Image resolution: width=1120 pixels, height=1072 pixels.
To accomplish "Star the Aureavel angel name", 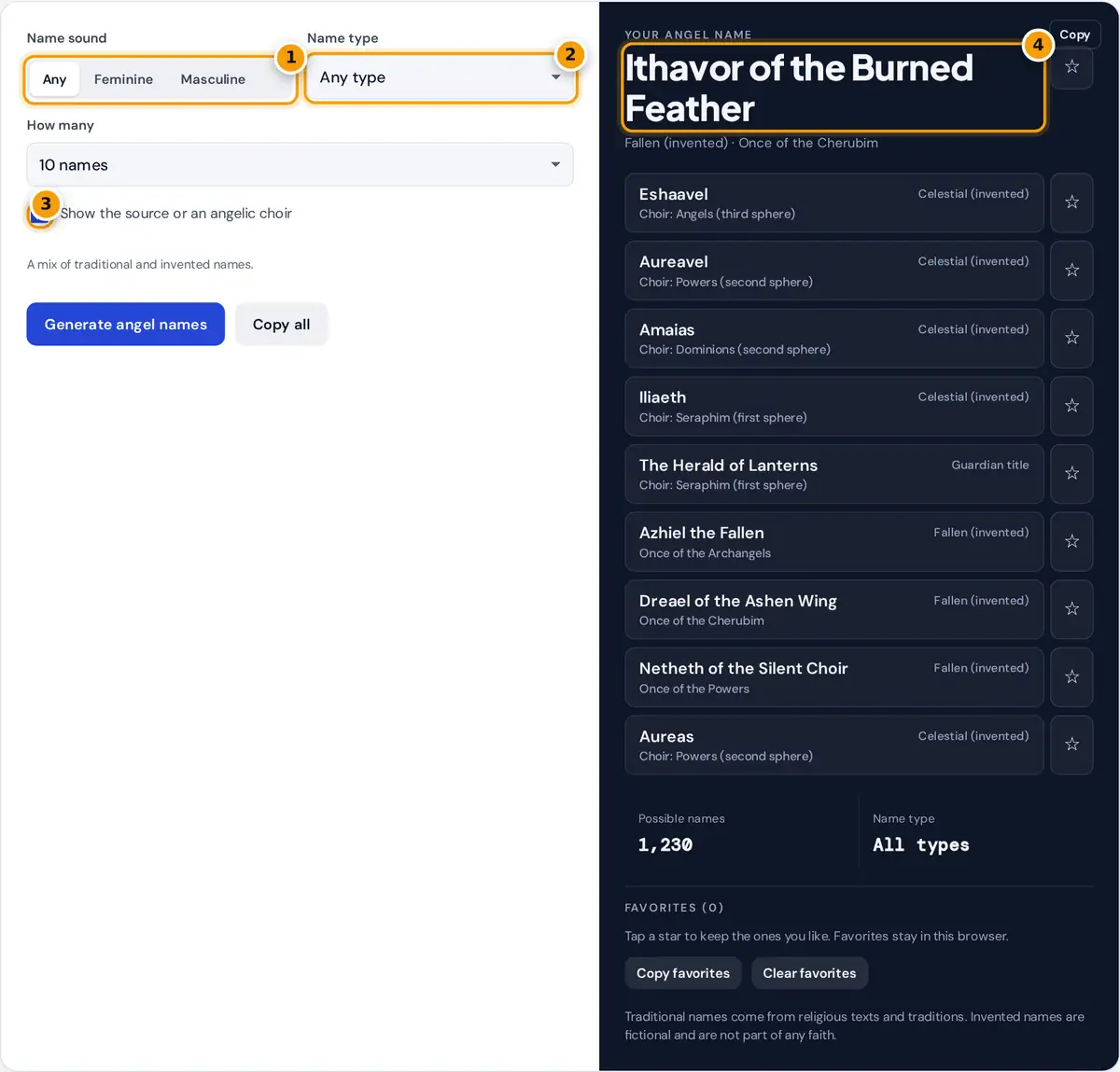I will pyautogui.click(x=1071, y=271).
